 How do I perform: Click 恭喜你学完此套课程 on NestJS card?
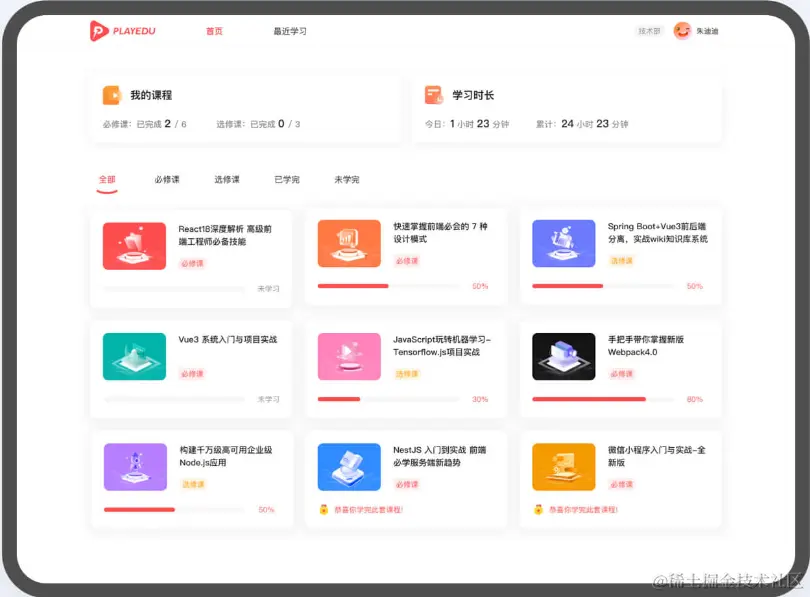pos(368,510)
